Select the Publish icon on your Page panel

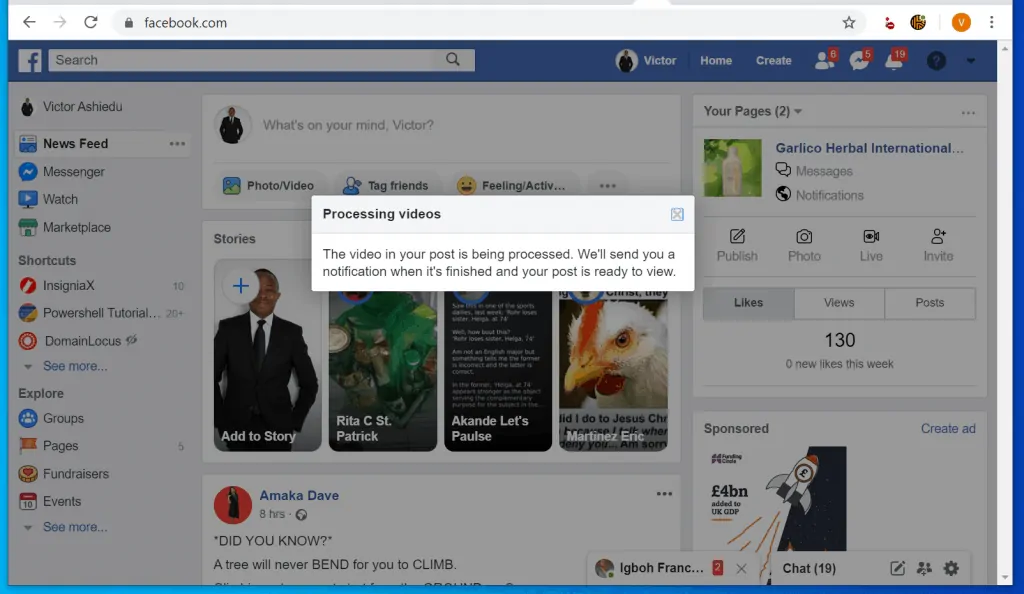737,240
